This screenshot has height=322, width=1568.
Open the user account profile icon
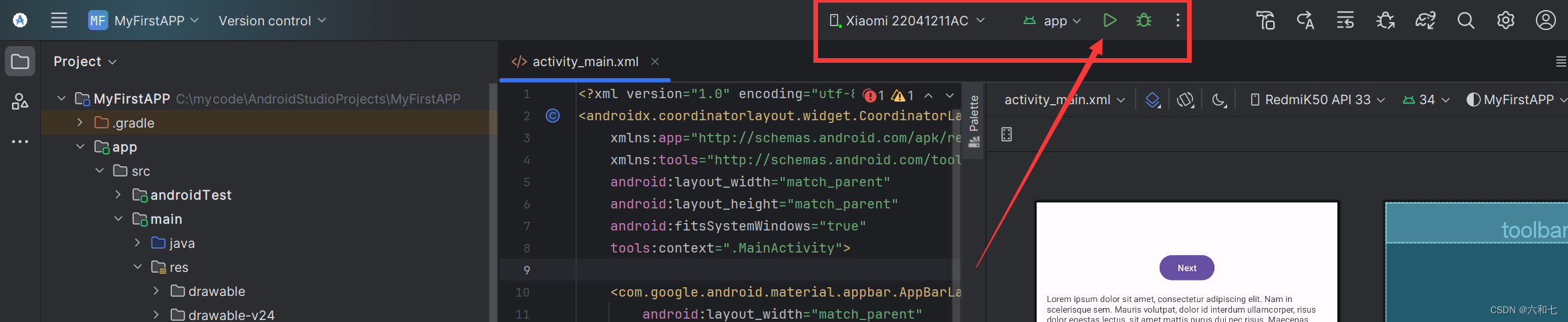[x=1546, y=21]
